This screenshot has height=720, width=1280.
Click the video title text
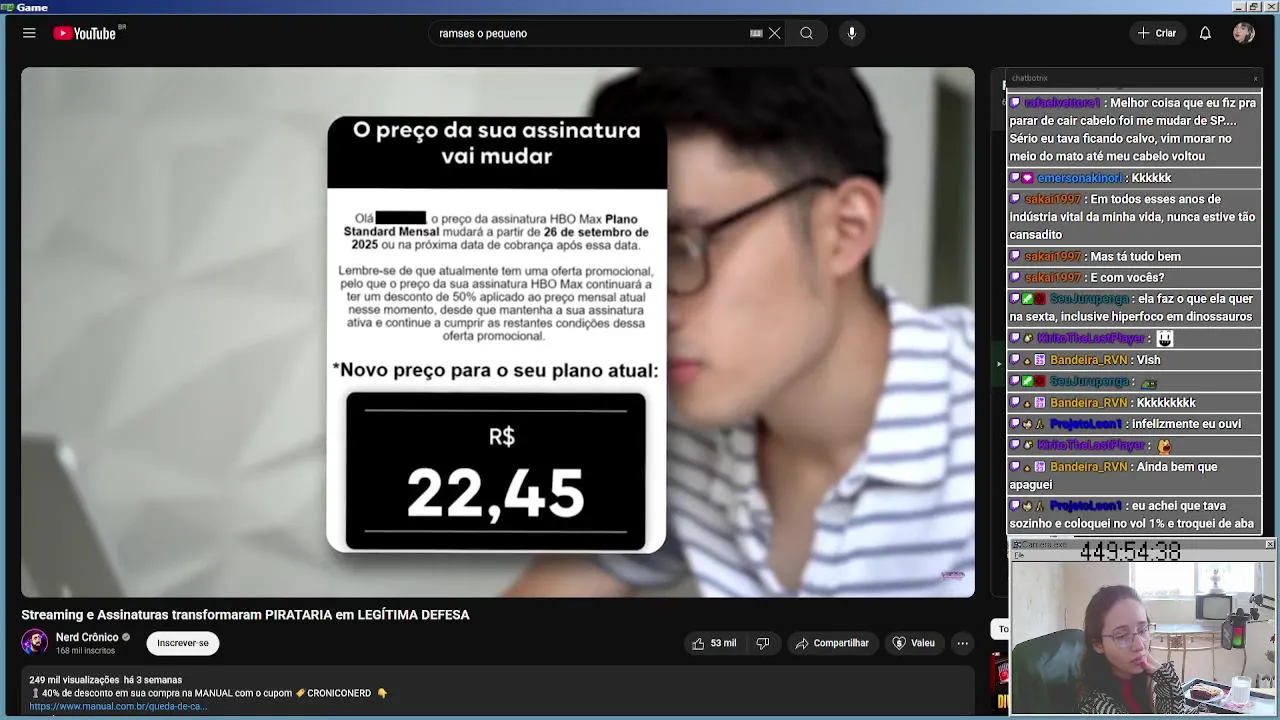point(245,615)
